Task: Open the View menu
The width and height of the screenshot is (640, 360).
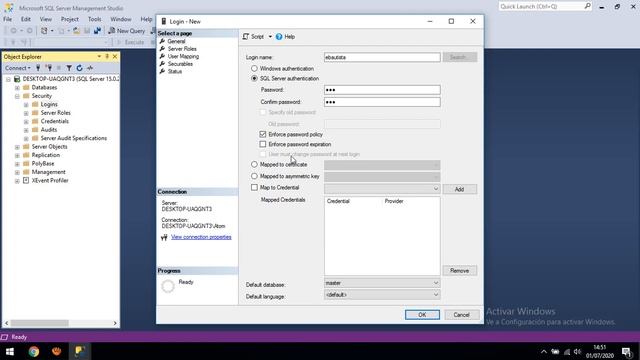Action: 46,19
